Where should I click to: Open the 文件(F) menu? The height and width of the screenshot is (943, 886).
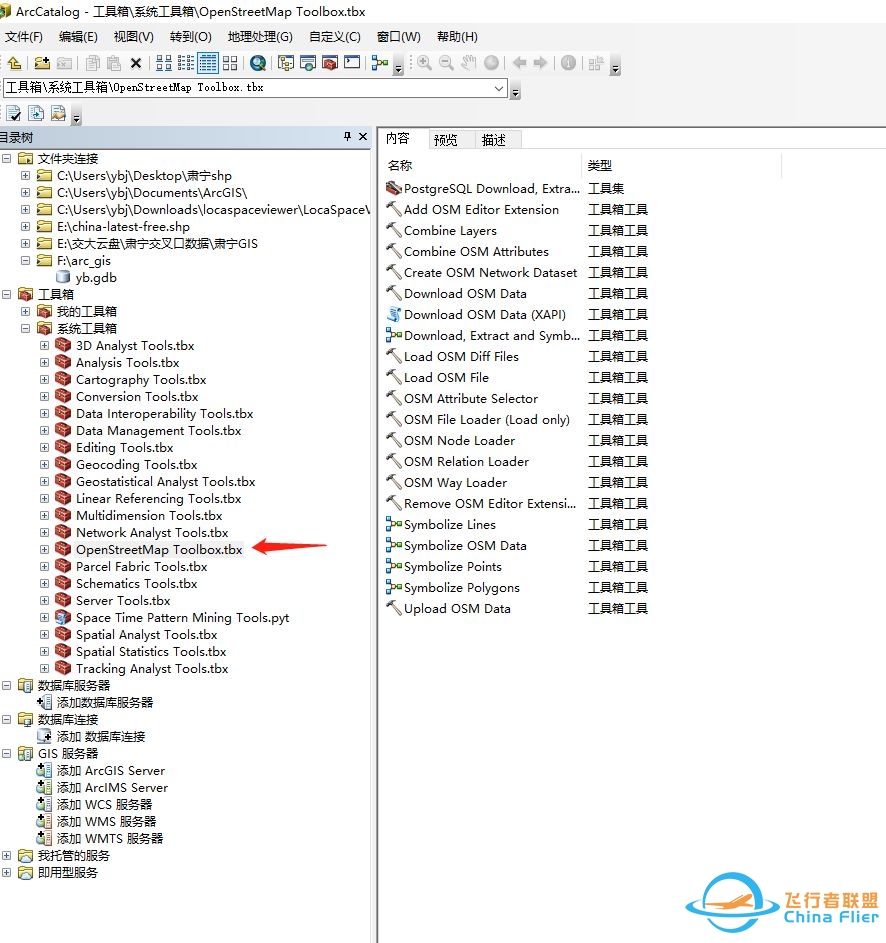[24, 37]
